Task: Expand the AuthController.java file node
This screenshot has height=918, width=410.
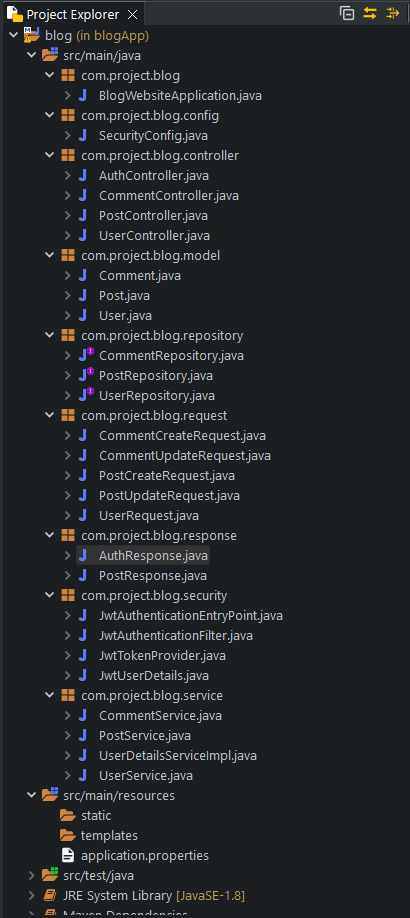Action: pyautogui.click(x=67, y=176)
